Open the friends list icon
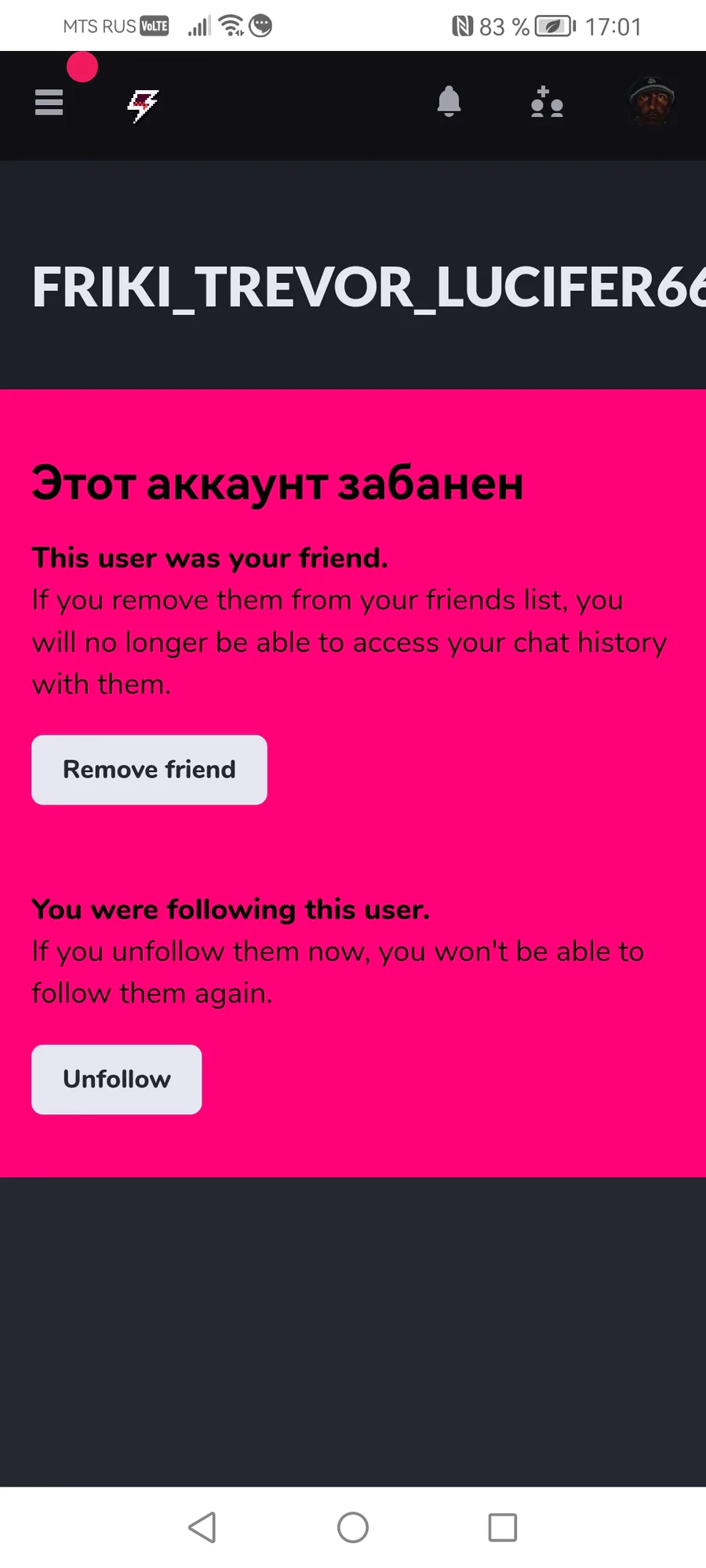Image resolution: width=706 pixels, height=1568 pixels. pyautogui.click(x=547, y=102)
